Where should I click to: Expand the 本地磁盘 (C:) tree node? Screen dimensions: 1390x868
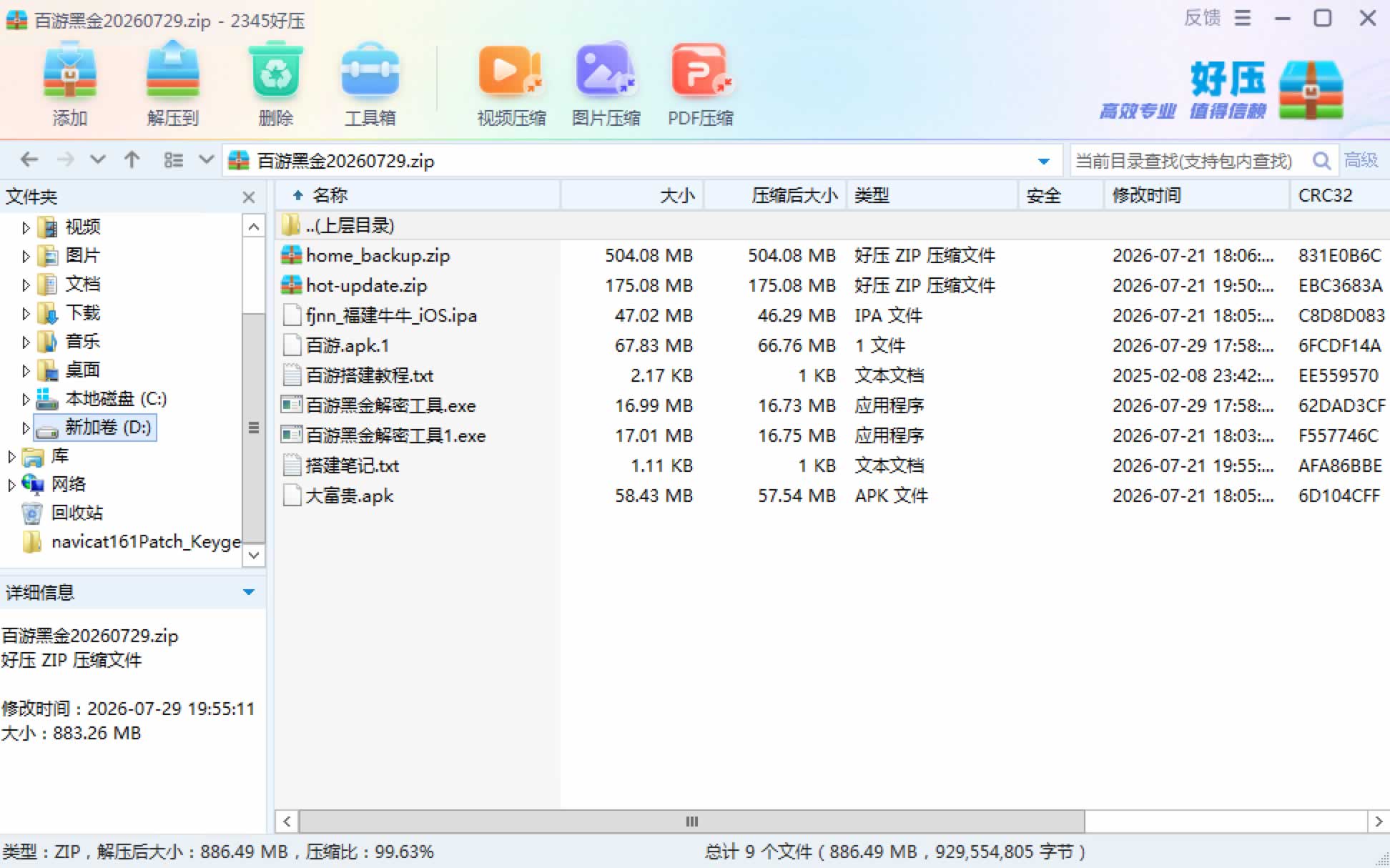pos(26,399)
